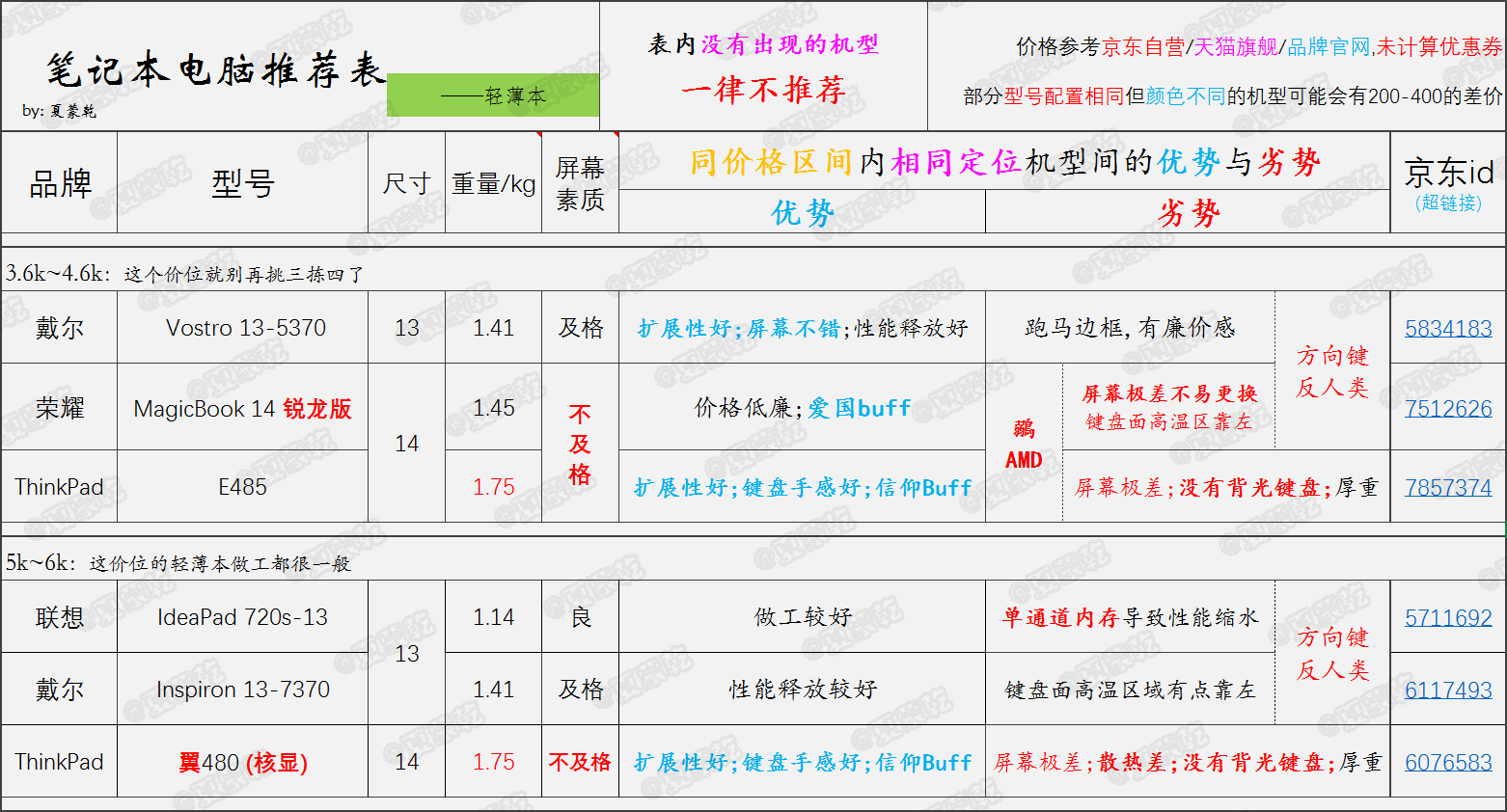Open JD link 6076583

pyautogui.click(x=1448, y=762)
